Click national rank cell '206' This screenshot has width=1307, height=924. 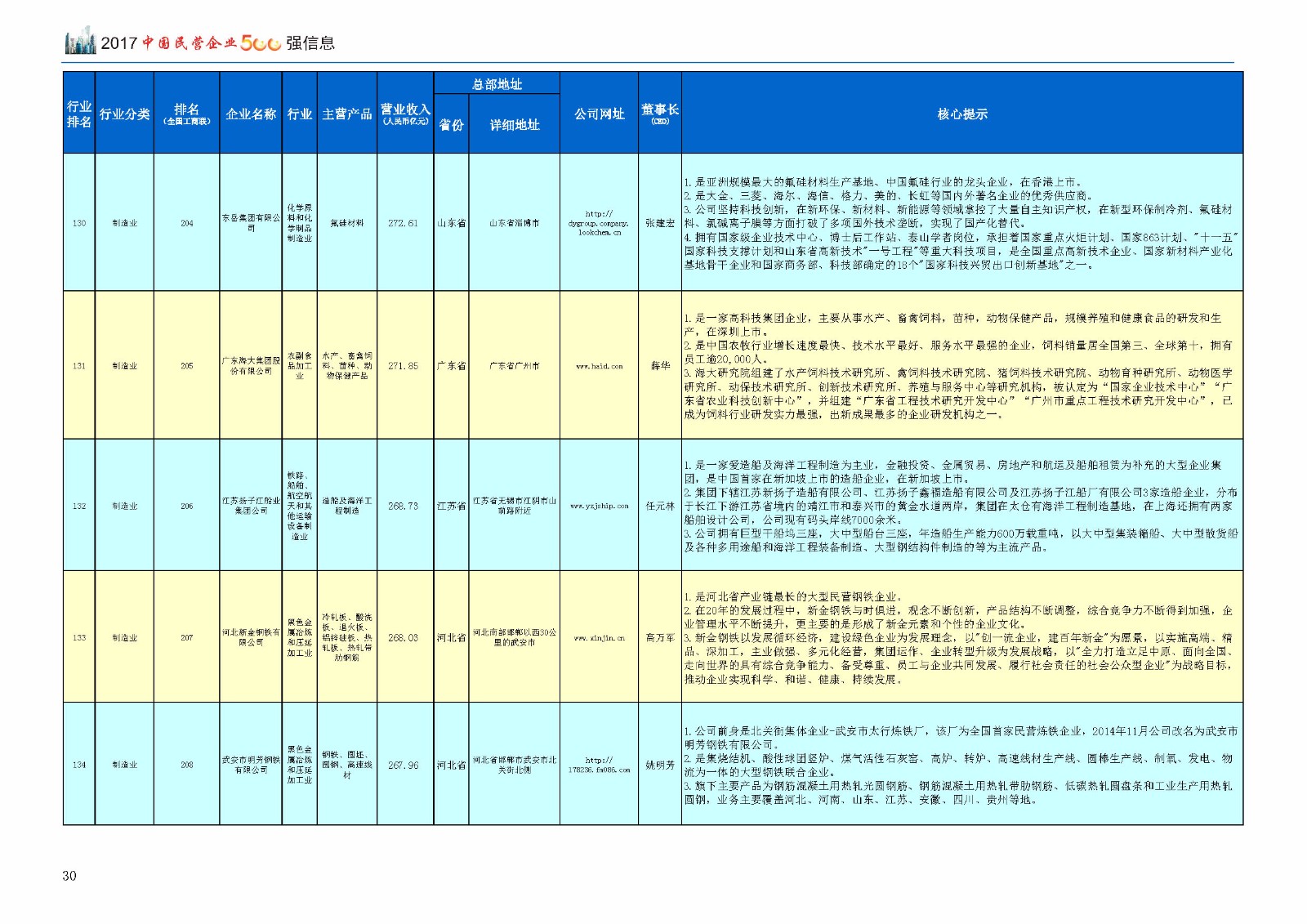point(187,507)
